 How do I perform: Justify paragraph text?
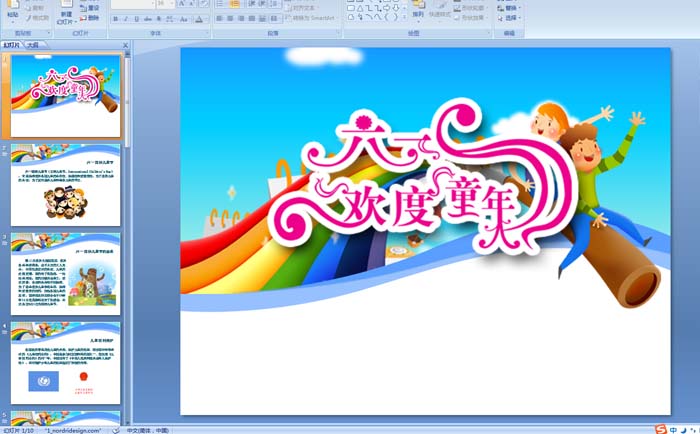tap(252, 19)
